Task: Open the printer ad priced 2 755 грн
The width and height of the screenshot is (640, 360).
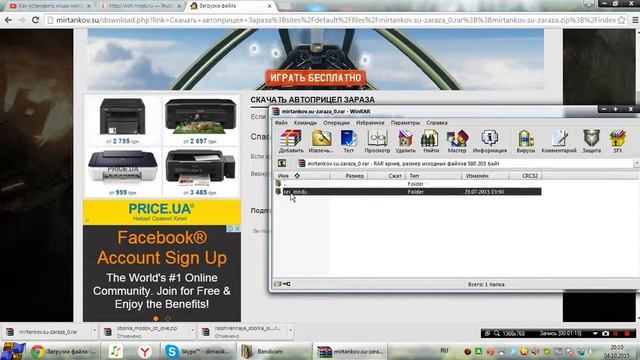Action: 122,121
